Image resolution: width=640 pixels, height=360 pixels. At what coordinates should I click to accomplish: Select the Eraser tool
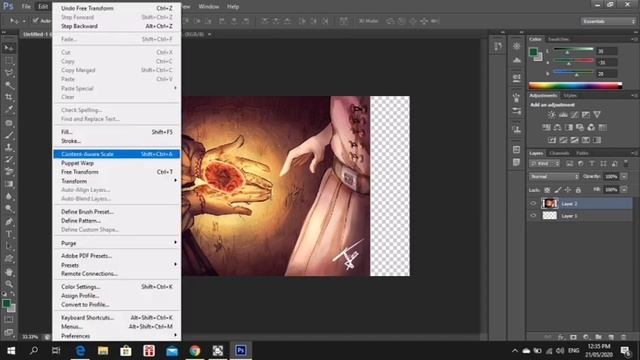[9, 171]
